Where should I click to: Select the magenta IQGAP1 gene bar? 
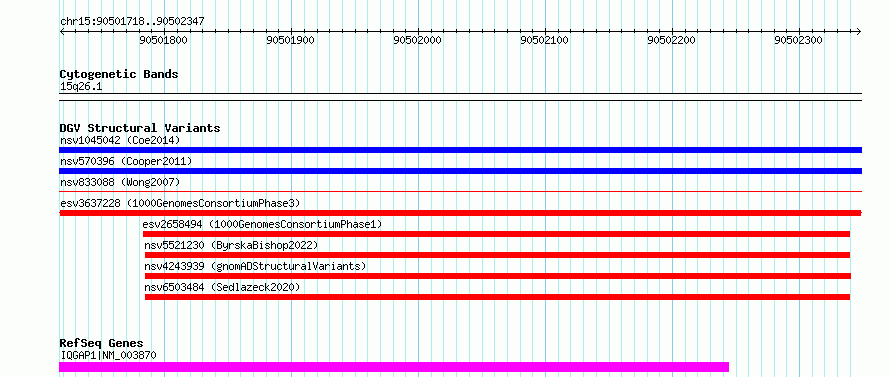[x=394, y=367]
